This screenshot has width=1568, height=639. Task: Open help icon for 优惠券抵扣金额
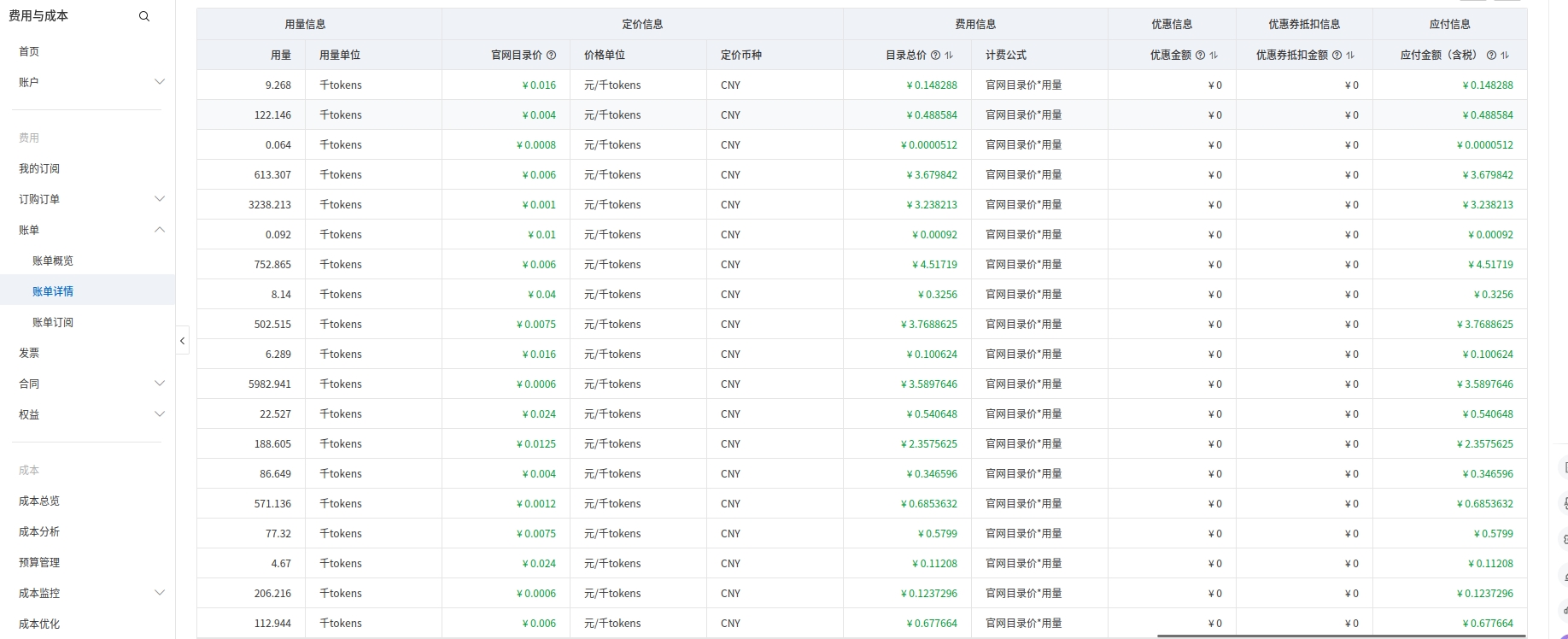click(x=1337, y=55)
